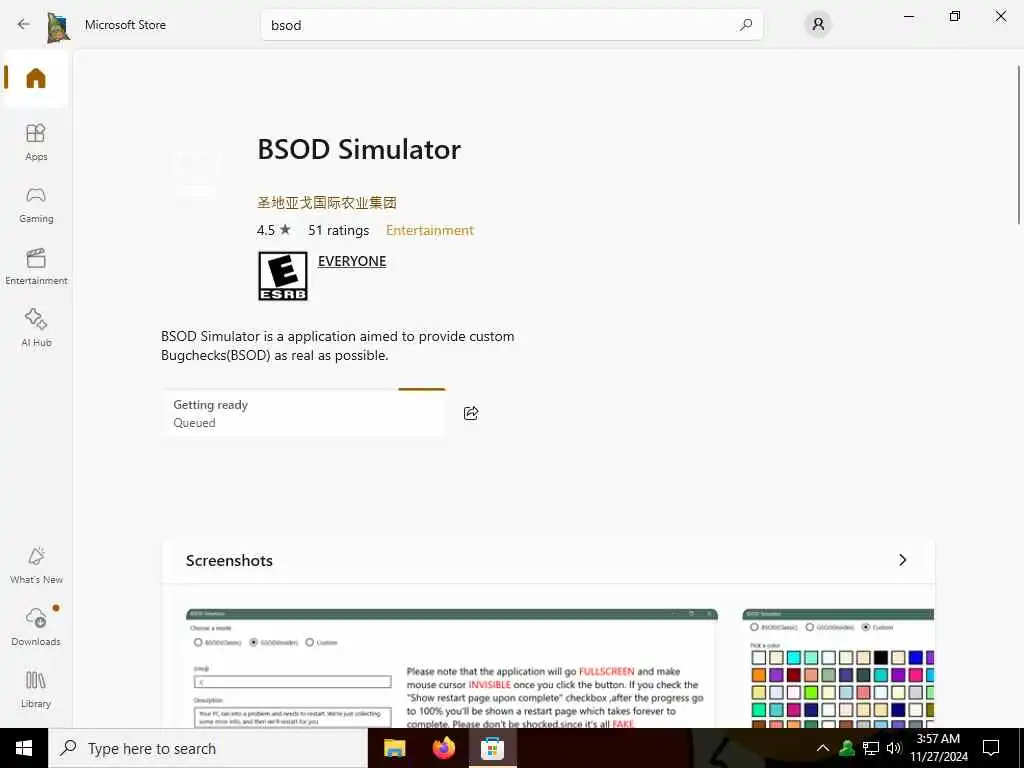Click the 4.5 star rating
Image resolution: width=1024 pixels, height=768 pixels.
point(274,230)
